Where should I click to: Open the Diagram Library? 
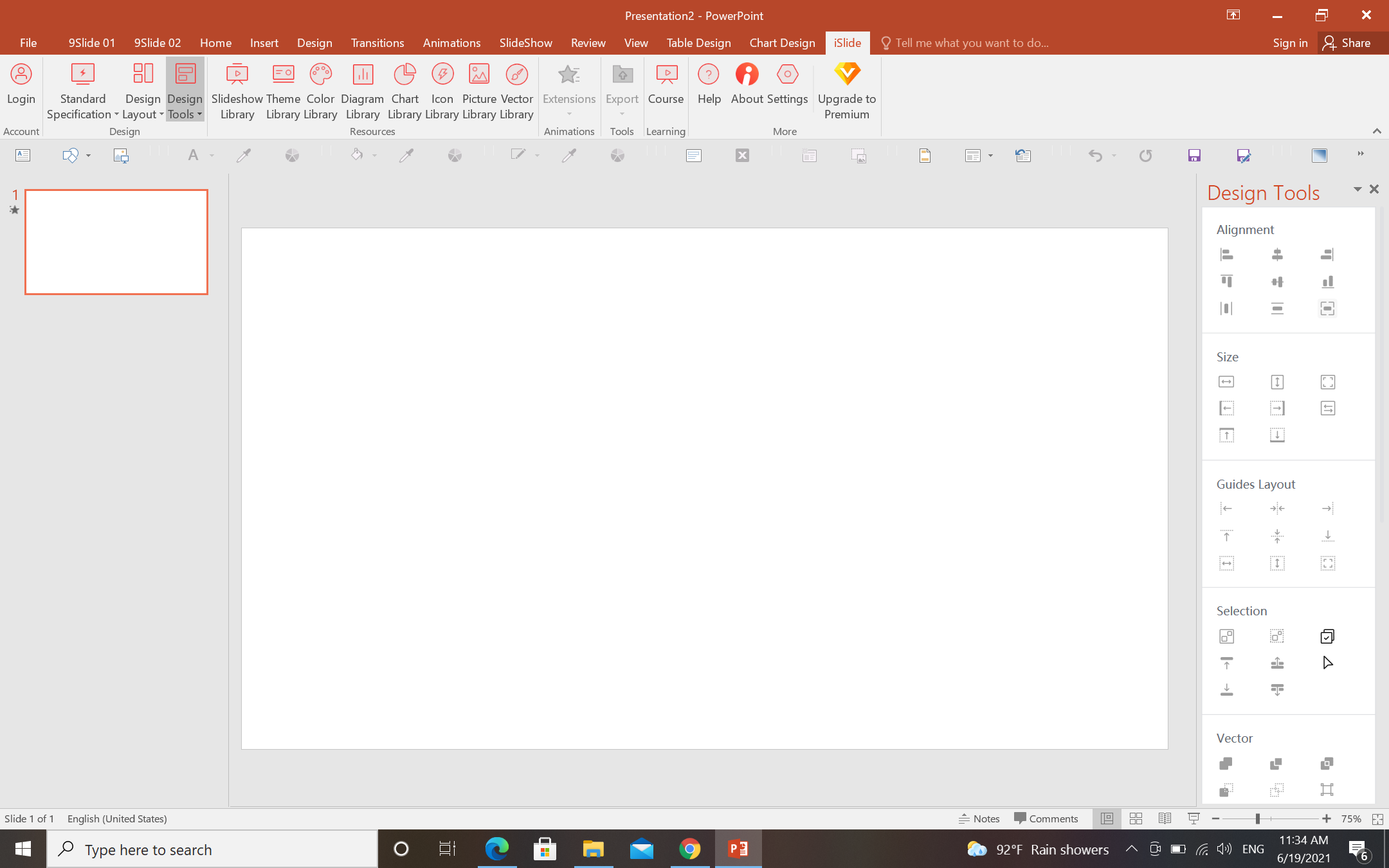[363, 91]
